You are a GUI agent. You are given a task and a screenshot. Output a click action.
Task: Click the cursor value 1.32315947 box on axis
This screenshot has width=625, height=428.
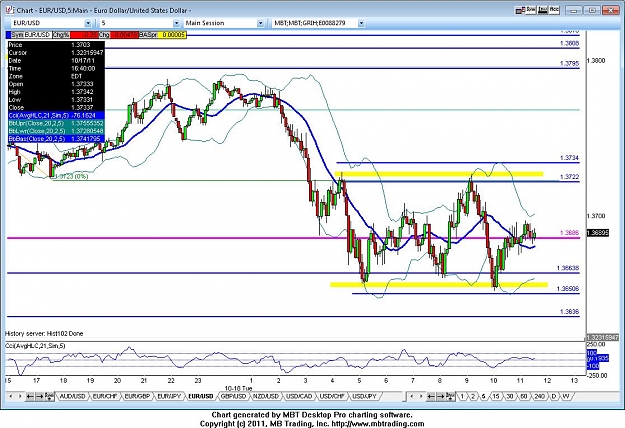602,338
